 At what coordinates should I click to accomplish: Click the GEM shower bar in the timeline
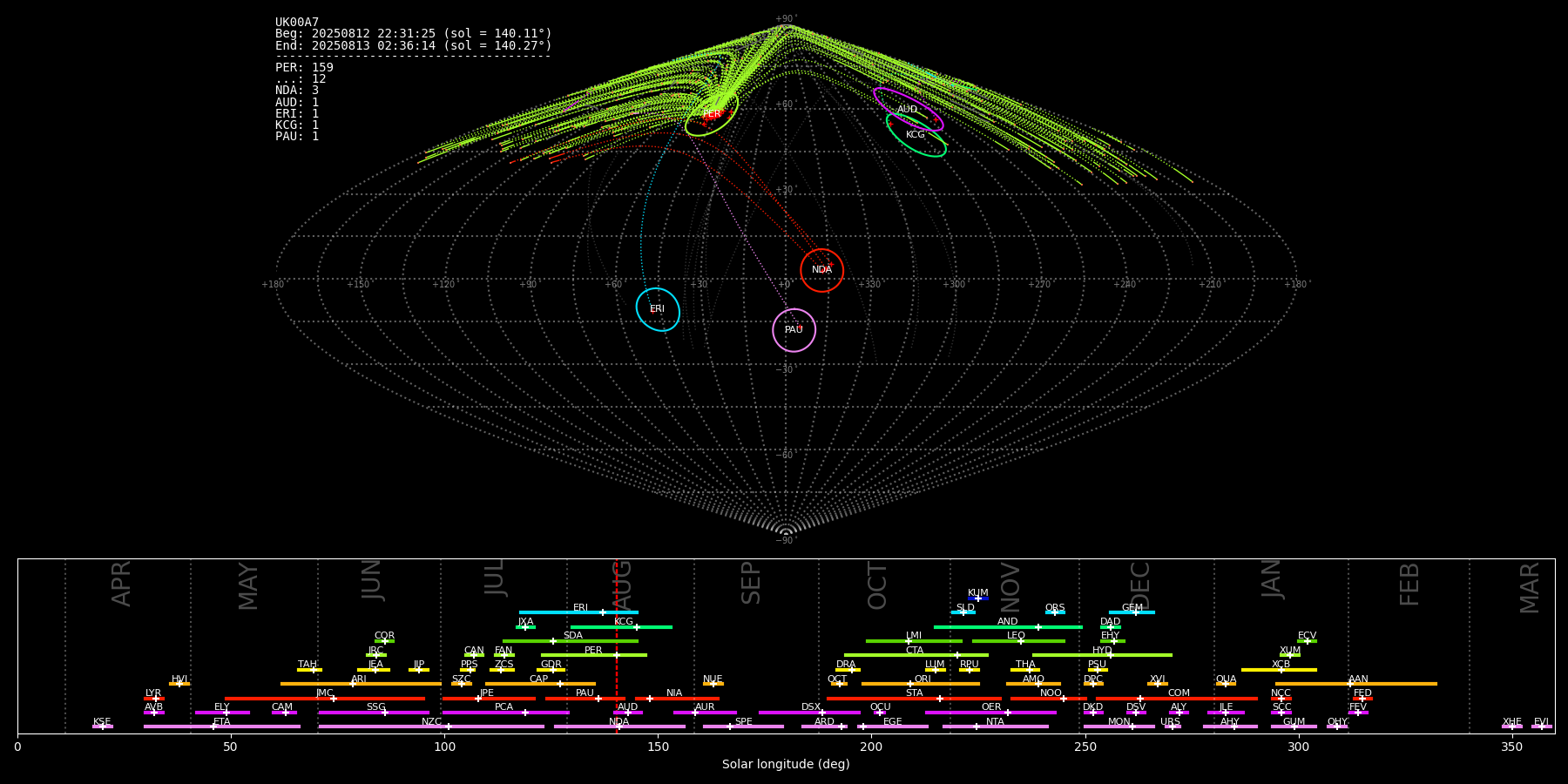point(1132,612)
